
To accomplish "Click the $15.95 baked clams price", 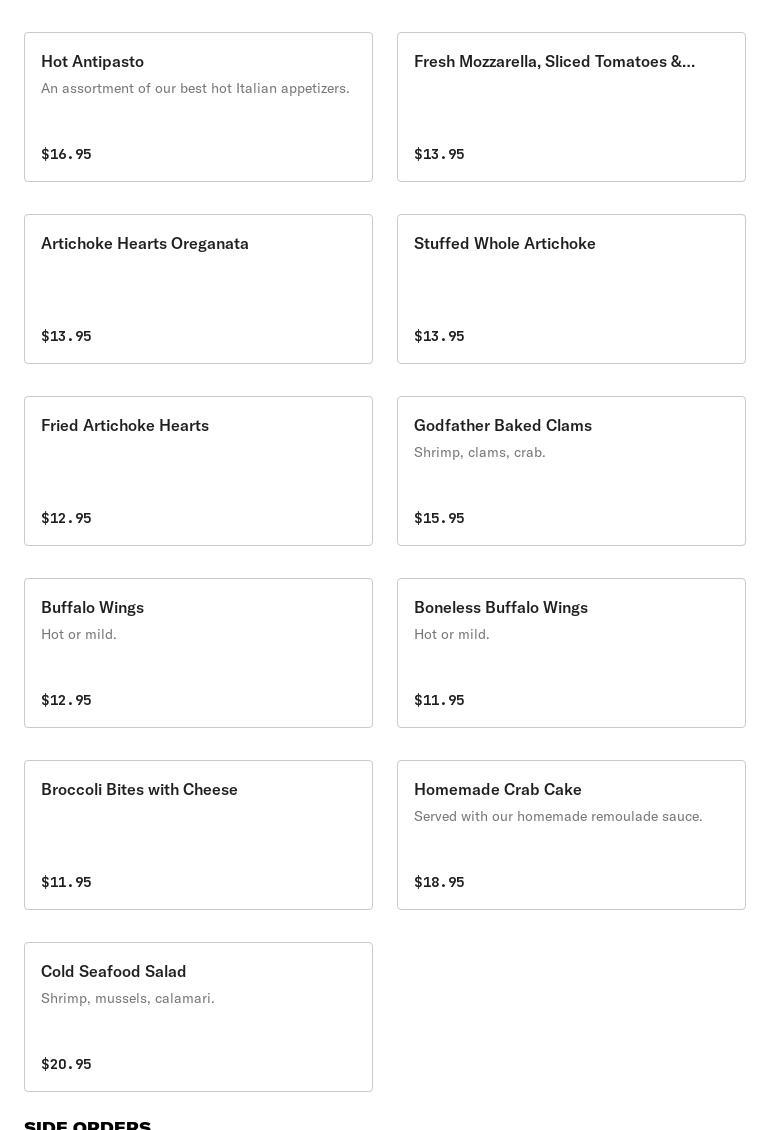I will coord(439,518).
